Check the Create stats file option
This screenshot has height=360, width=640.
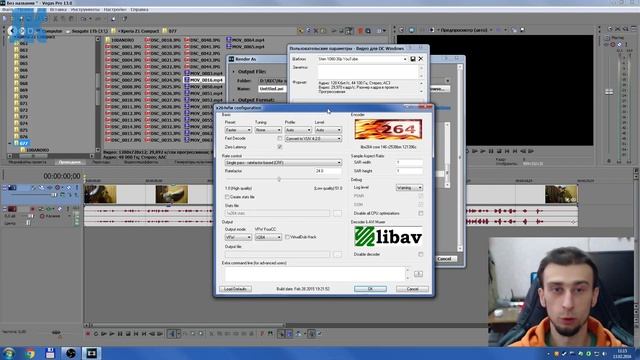[227, 197]
